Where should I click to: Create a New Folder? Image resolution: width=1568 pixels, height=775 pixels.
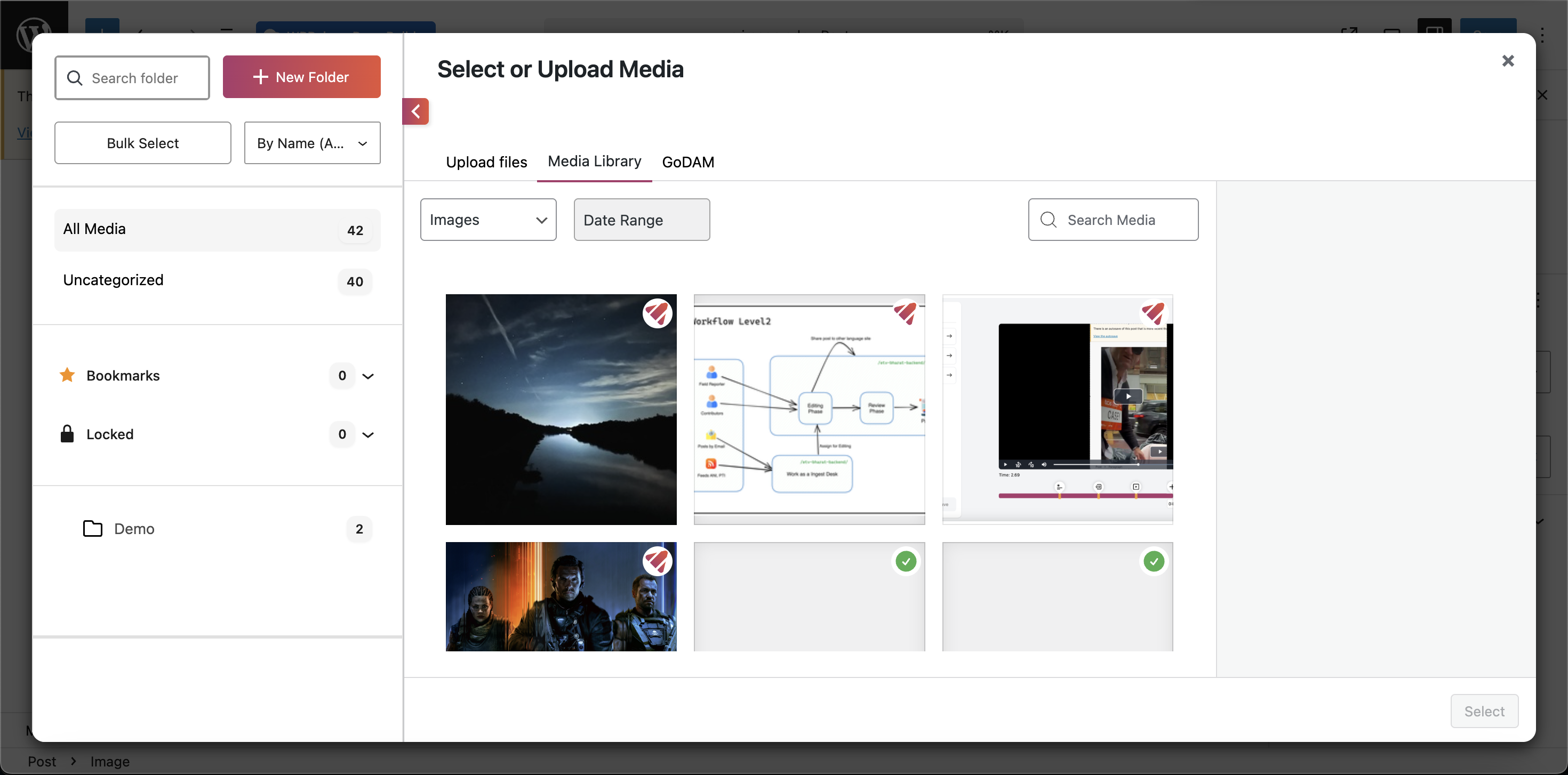coord(301,77)
